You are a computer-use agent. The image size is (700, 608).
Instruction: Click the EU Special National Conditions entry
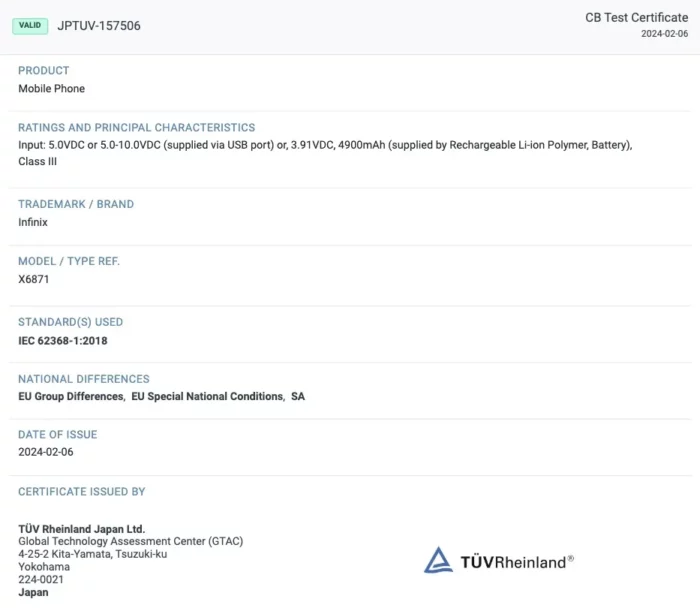[x=207, y=397]
